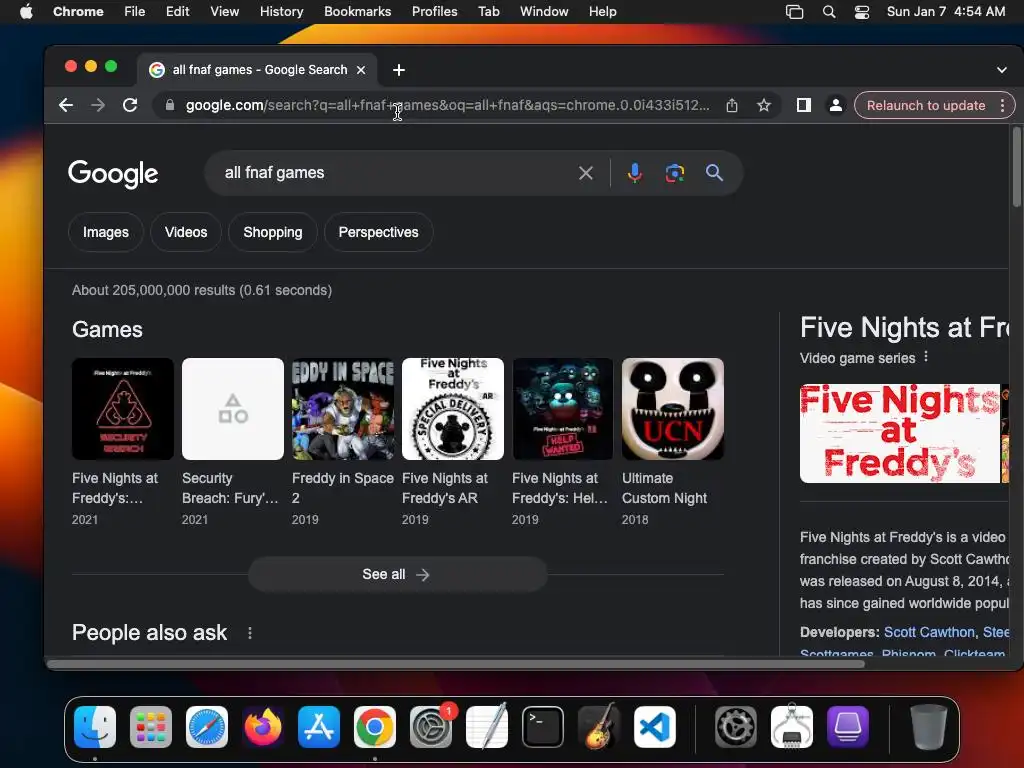Viewport: 1024px width, 768px height.
Task: Start voice search with microphone
Action: coord(634,173)
